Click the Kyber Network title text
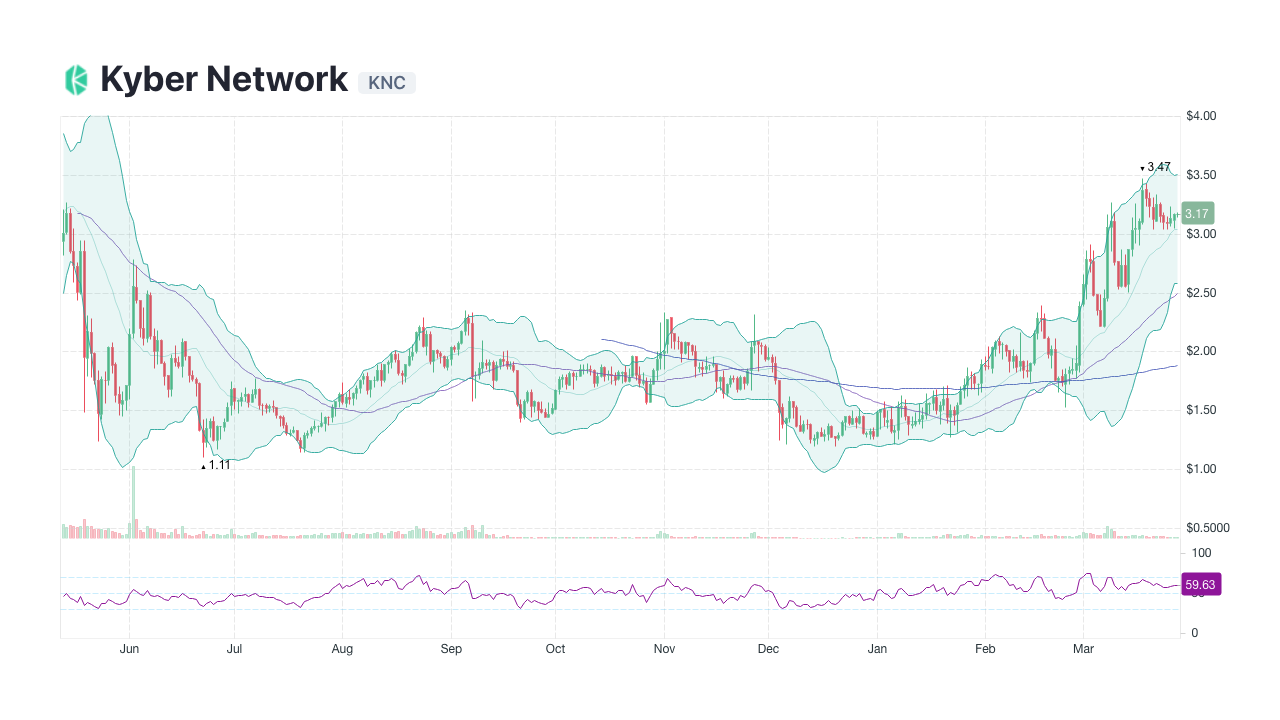The image size is (1280, 720). [x=224, y=79]
